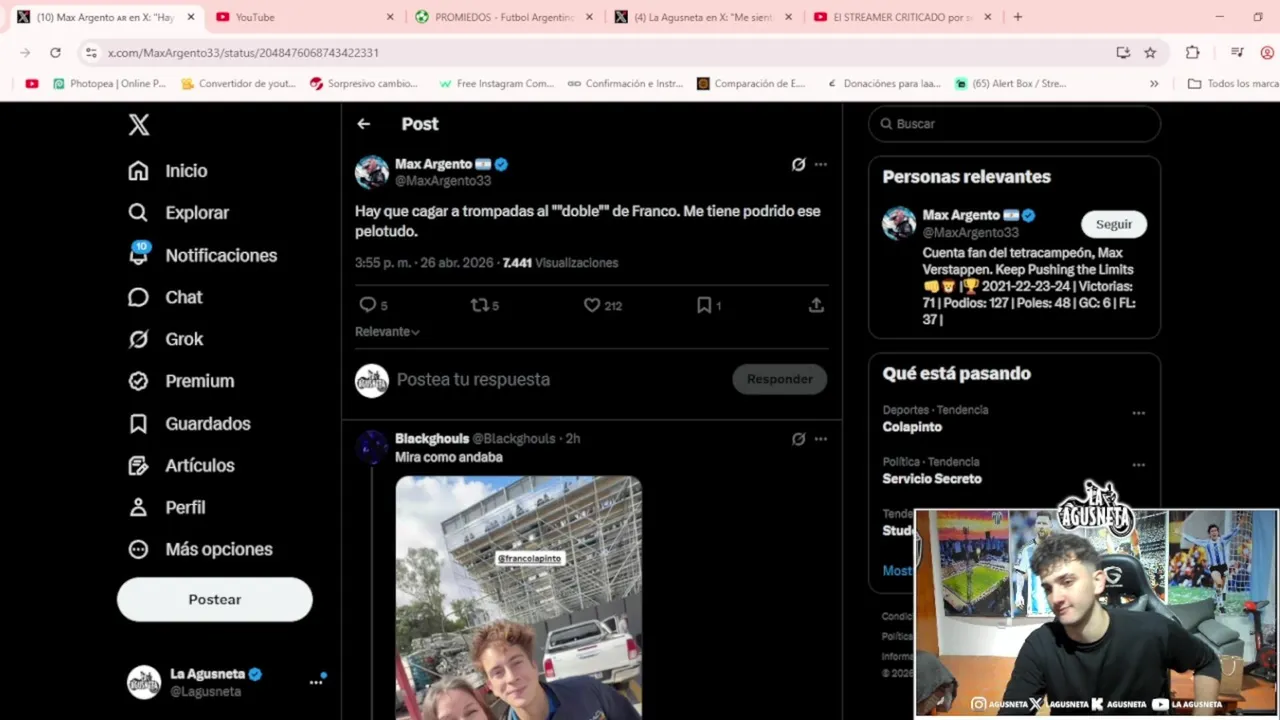Open the browser extensions puzzle icon
The width and height of the screenshot is (1280, 720).
pos(1192,53)
